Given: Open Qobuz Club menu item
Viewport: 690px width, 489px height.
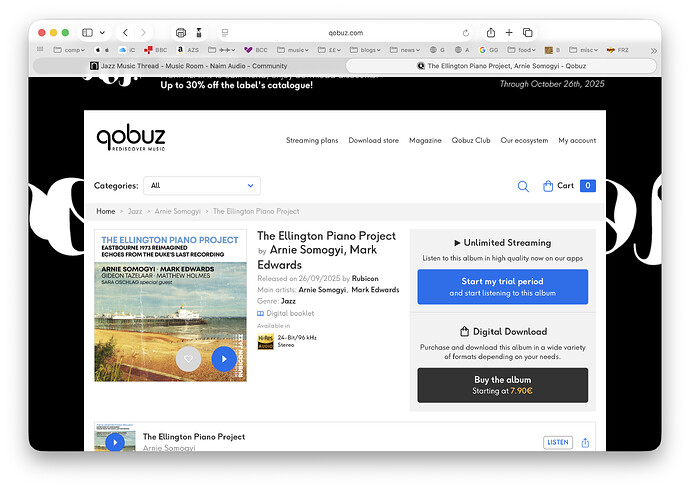Looking at the screenshot, I should click(x=471, y=140).
